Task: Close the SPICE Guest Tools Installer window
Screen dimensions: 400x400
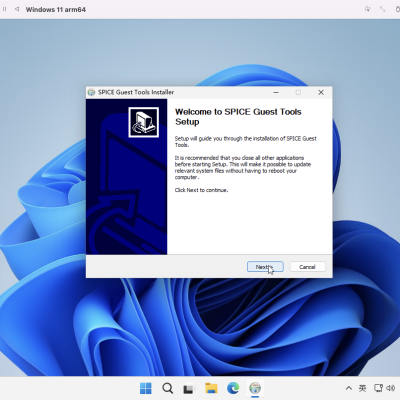Action: tap(321, 92)
